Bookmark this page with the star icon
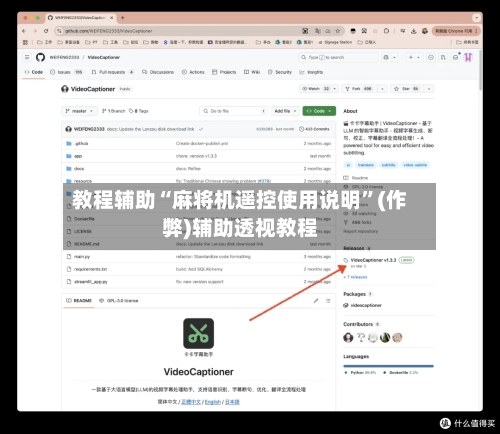Viewport: 500px width, 434px height. [338, 31]
